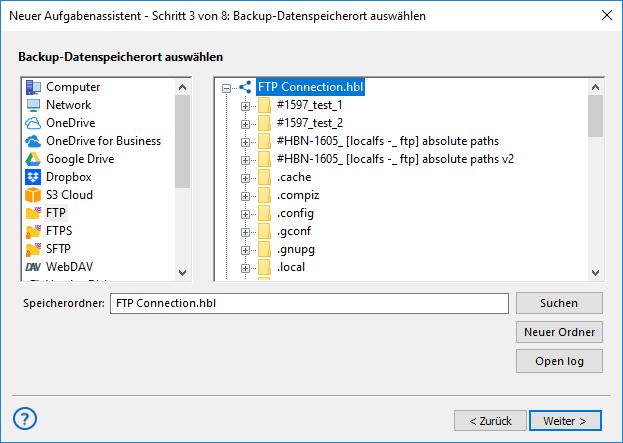The width and height of the screenshot is (623, 443).
Task: Select 'WebDAV' text label
Action: pyautogui.click(x=69, y=267)
